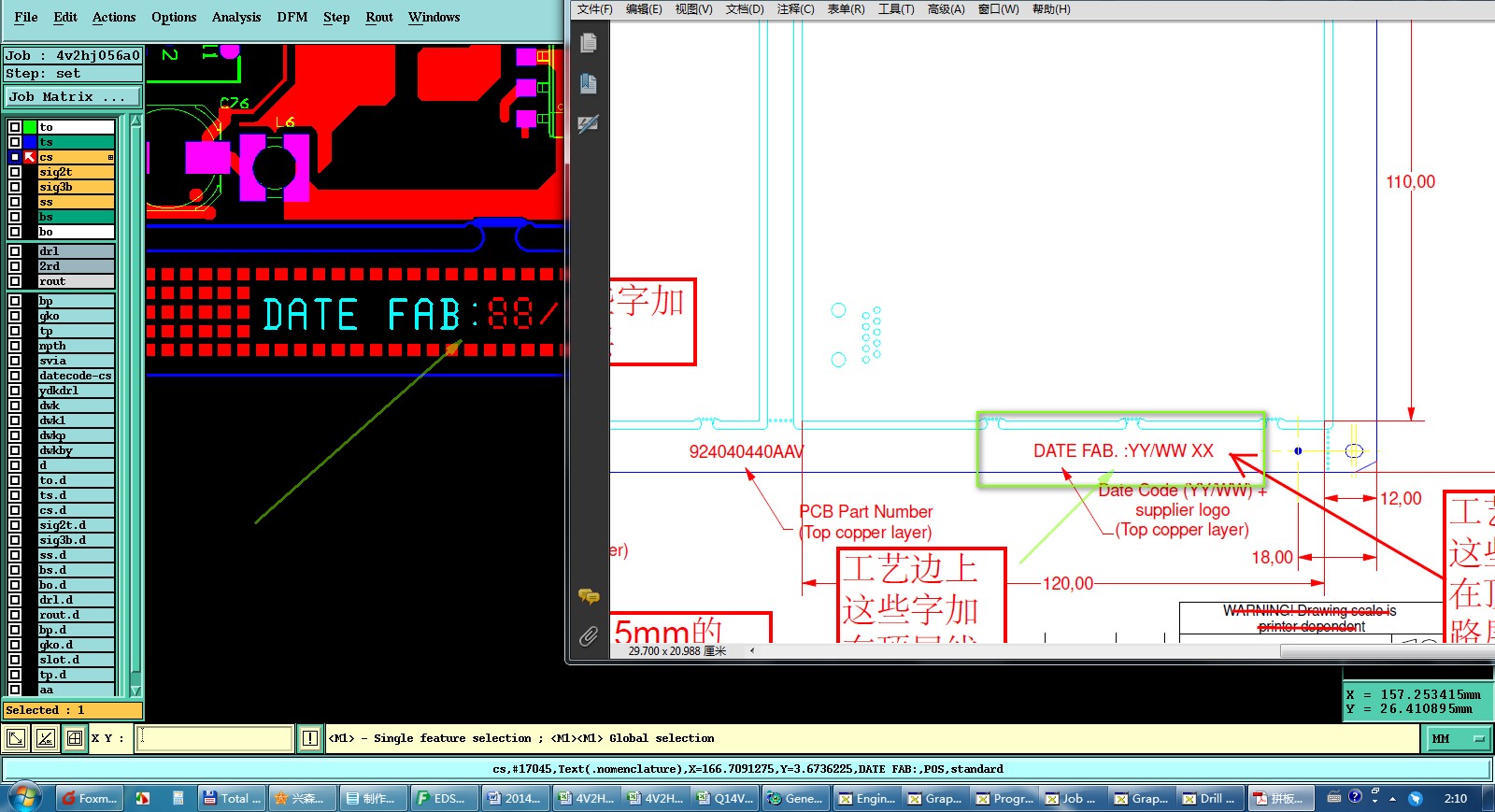Image resolution: width=1495 pixels, height=812 pixels.
Task: Click the red arrow work-layer icon on cs row
Action: (x=30, y=157)
